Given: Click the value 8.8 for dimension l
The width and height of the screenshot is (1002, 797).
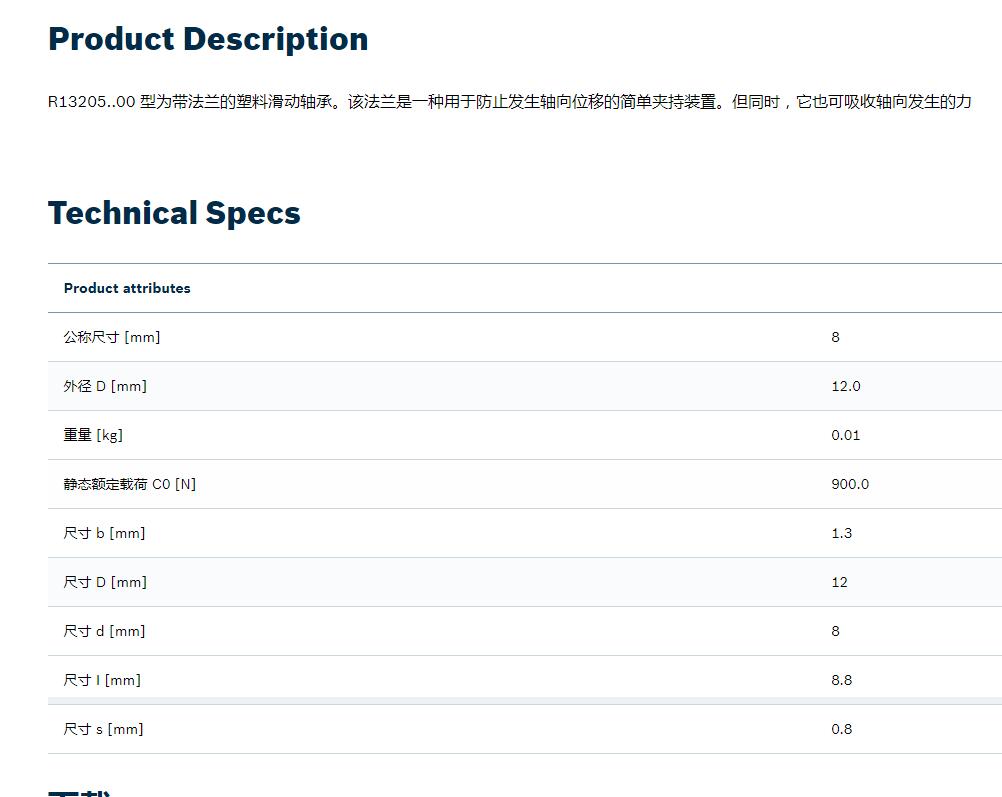Looking at the screenshot, I should point(842,680).
